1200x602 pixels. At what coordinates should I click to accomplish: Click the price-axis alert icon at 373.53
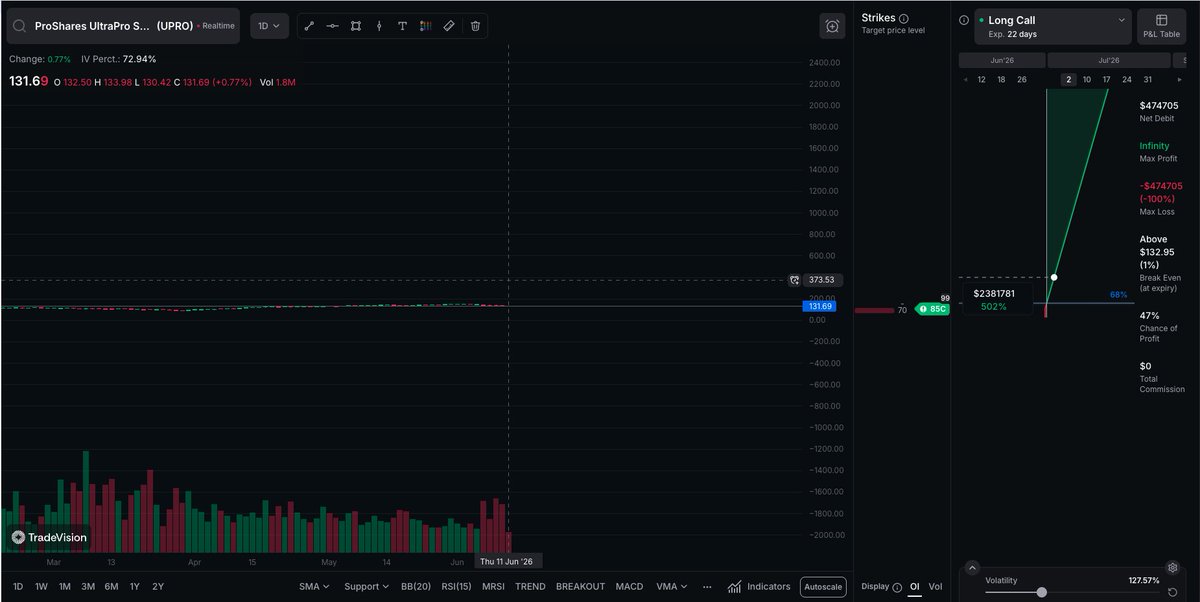[x=795, y=280]
